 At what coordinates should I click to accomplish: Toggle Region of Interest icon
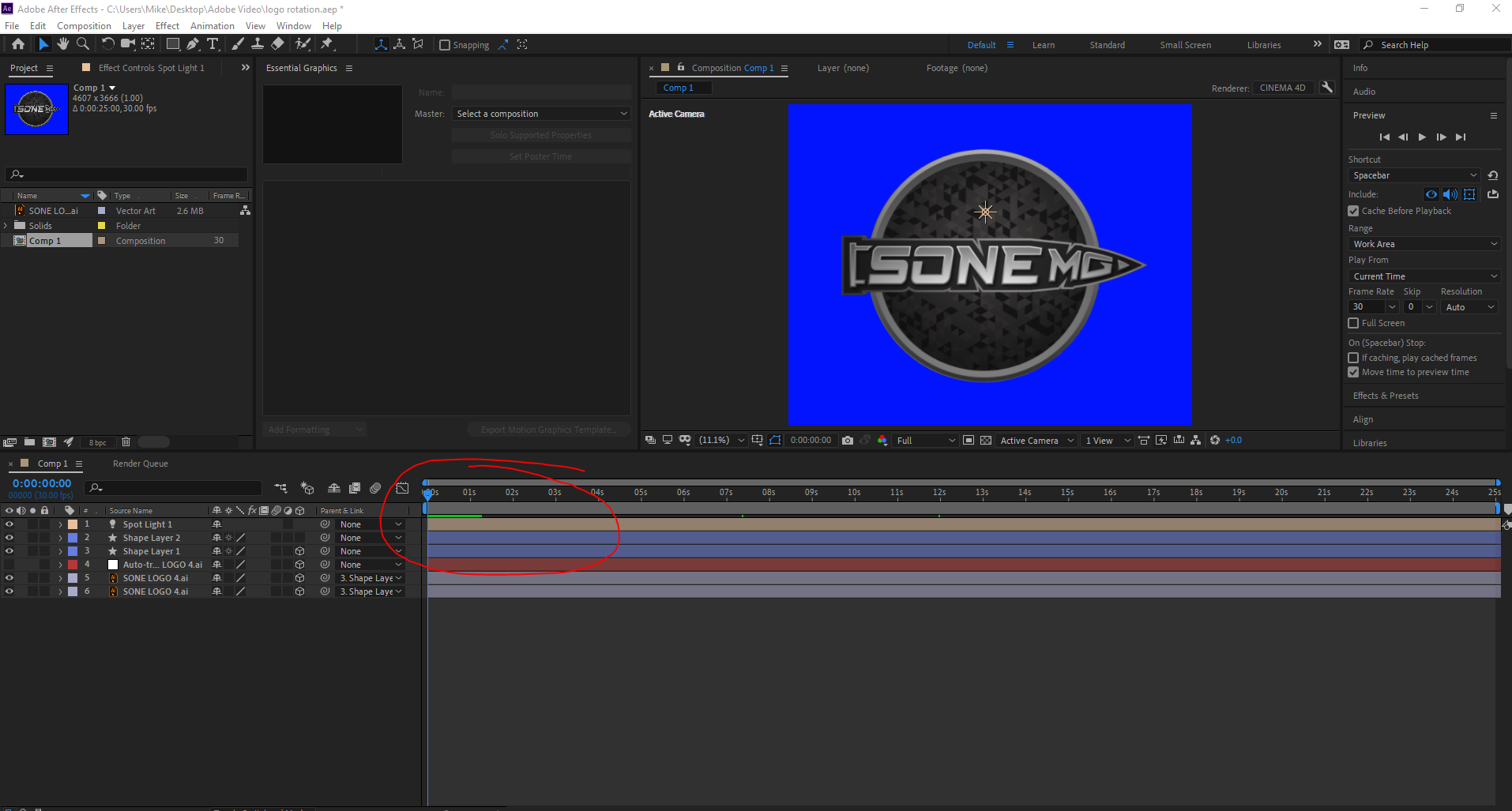click(x=969, y=441)
